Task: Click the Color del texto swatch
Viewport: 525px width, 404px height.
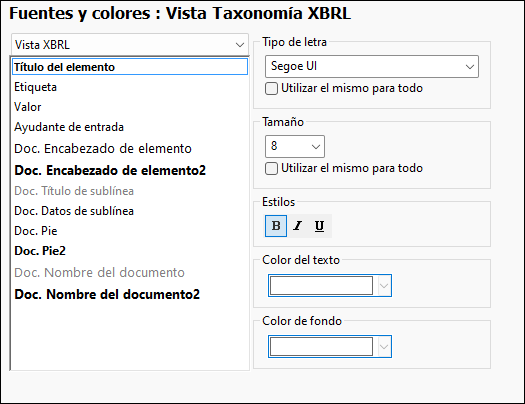Action: click(321, 286)
